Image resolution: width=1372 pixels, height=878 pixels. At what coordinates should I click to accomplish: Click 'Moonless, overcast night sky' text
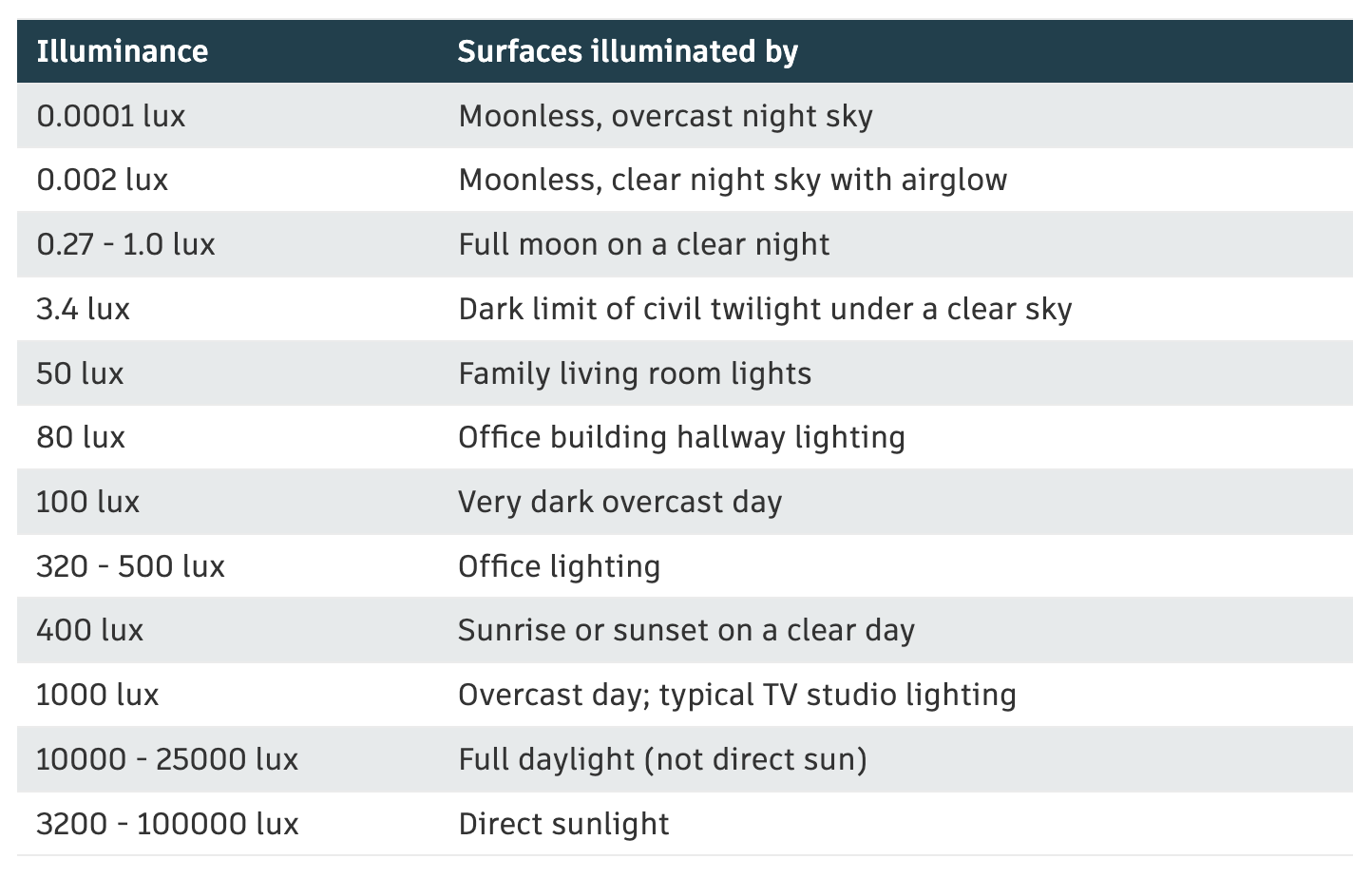click(x=665, y=116)
